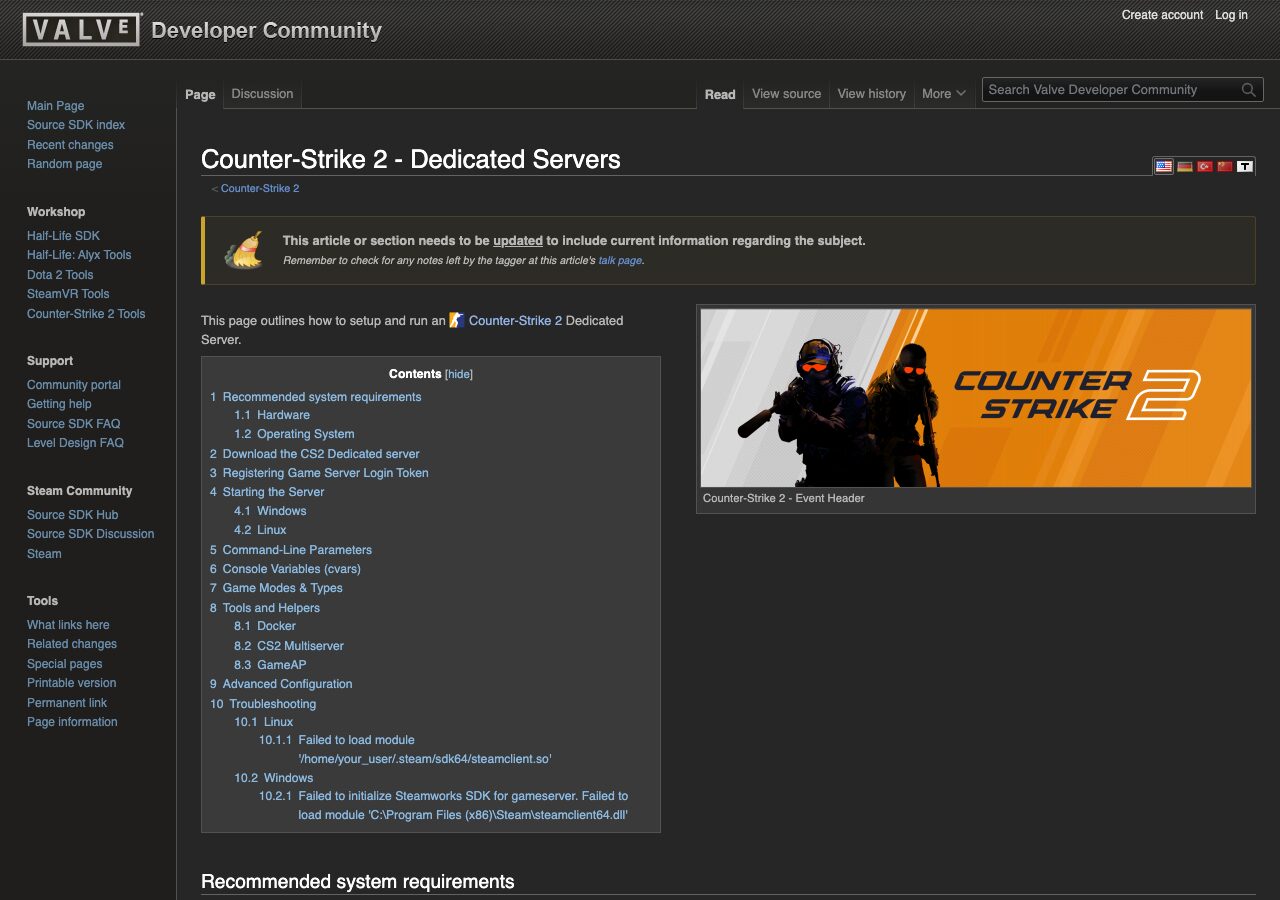Screen dimensions: 1280x900
Task: Open Printable version link
Action: pyautogui.click(x=71, y=683)
